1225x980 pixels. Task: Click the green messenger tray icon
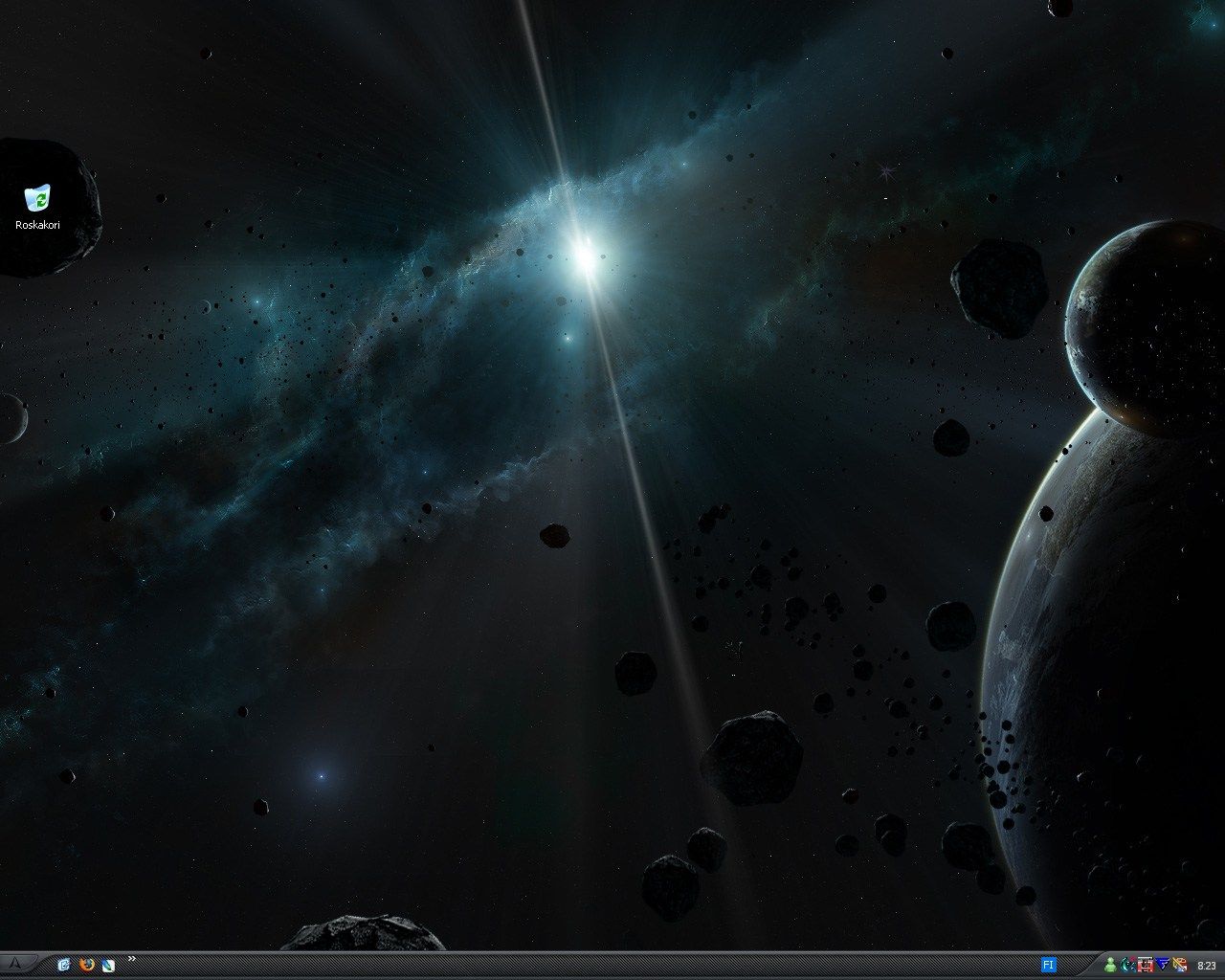click(x=1110, y=965)
